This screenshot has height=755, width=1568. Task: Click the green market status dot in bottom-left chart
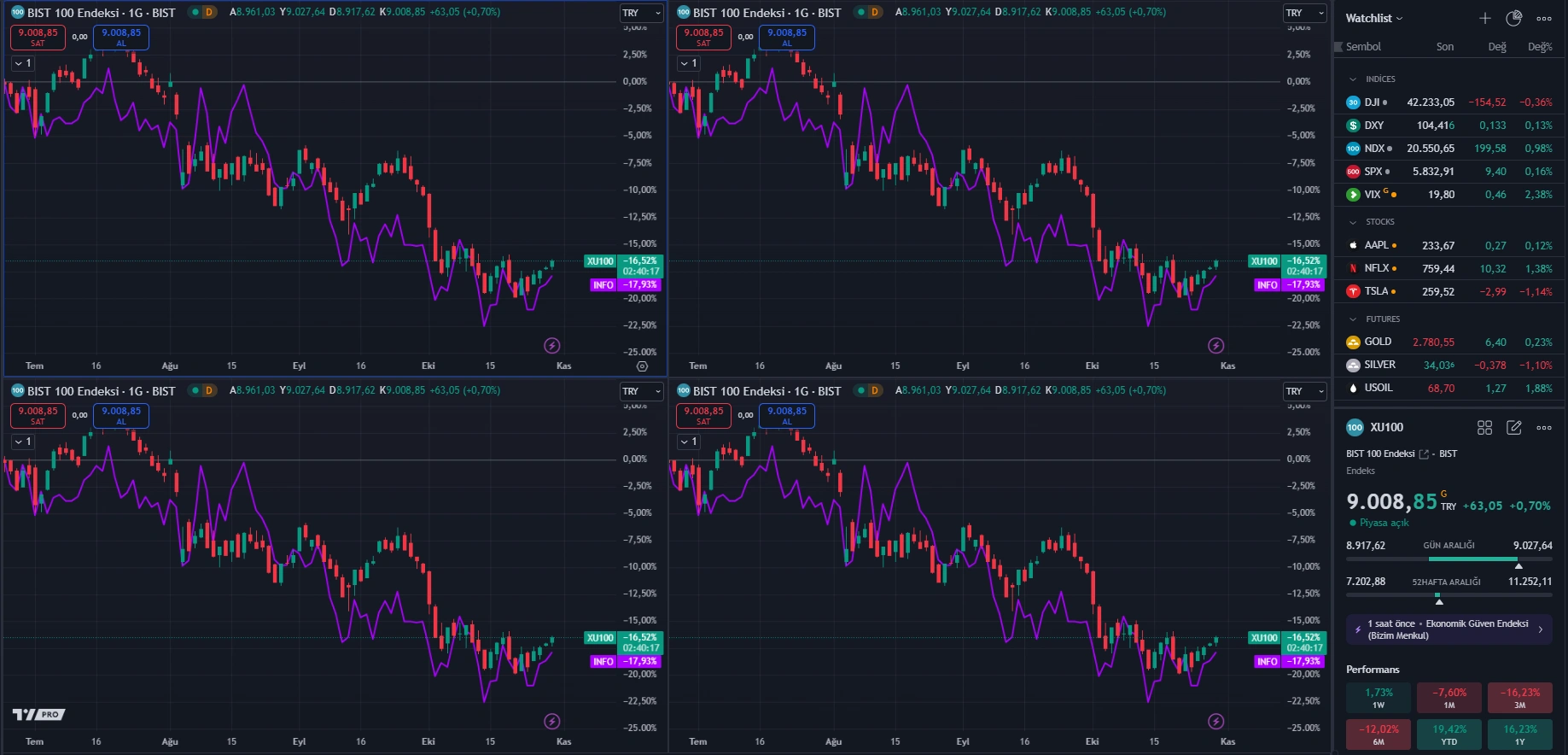tap(195, 390)
